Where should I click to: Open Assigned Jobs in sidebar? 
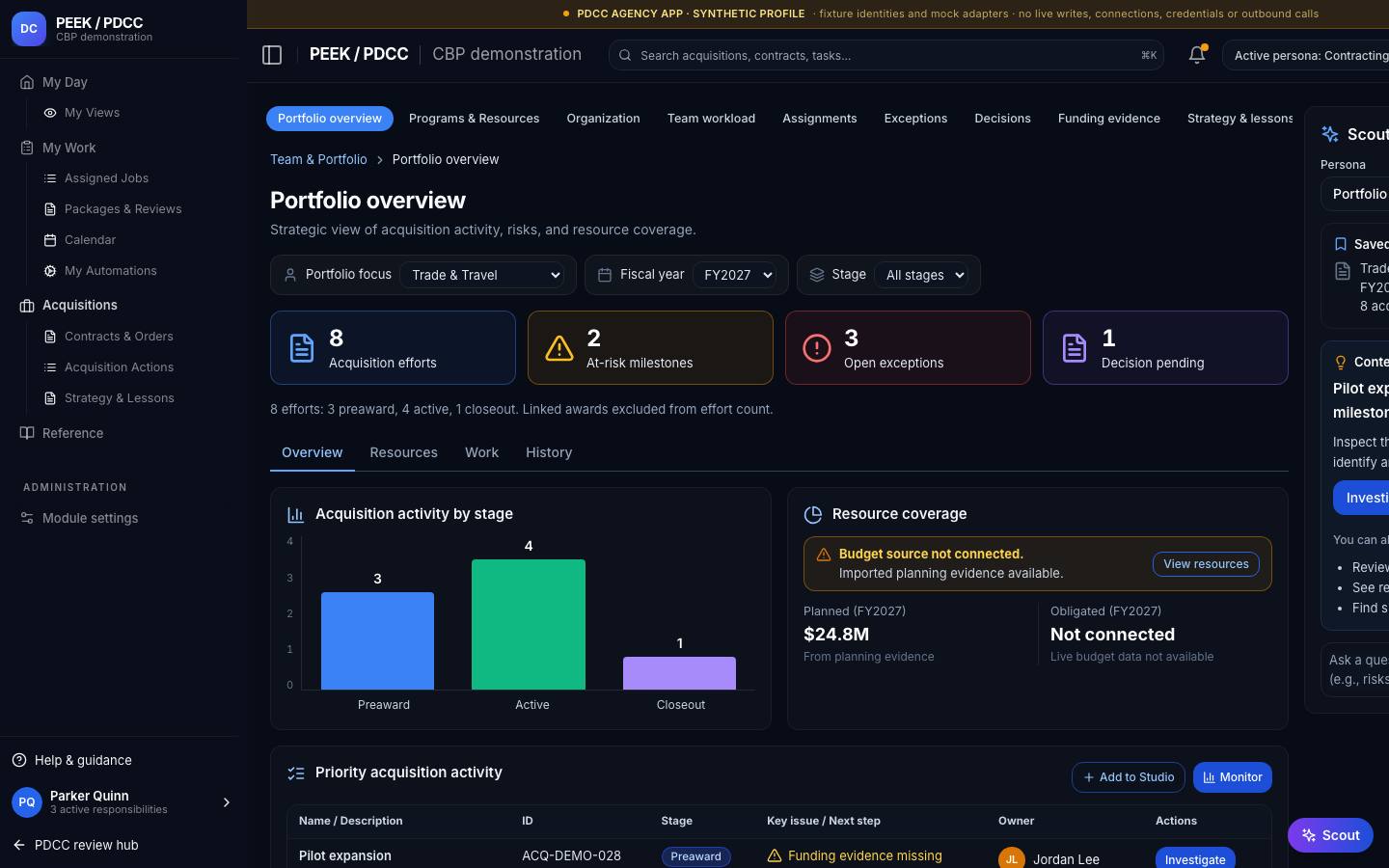point(106,178)
